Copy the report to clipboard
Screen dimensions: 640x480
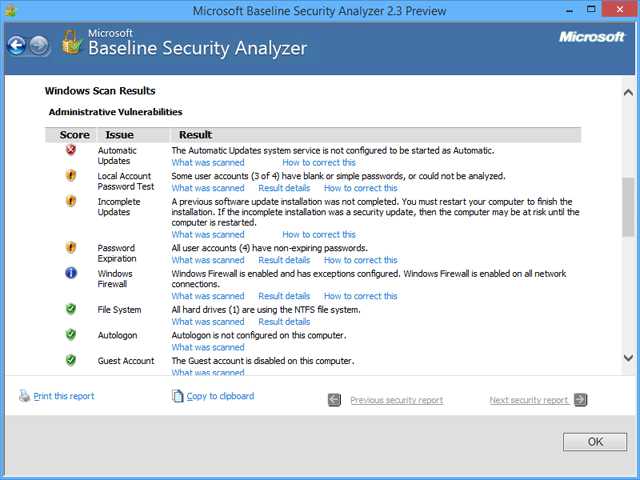[x=220, y=396]
